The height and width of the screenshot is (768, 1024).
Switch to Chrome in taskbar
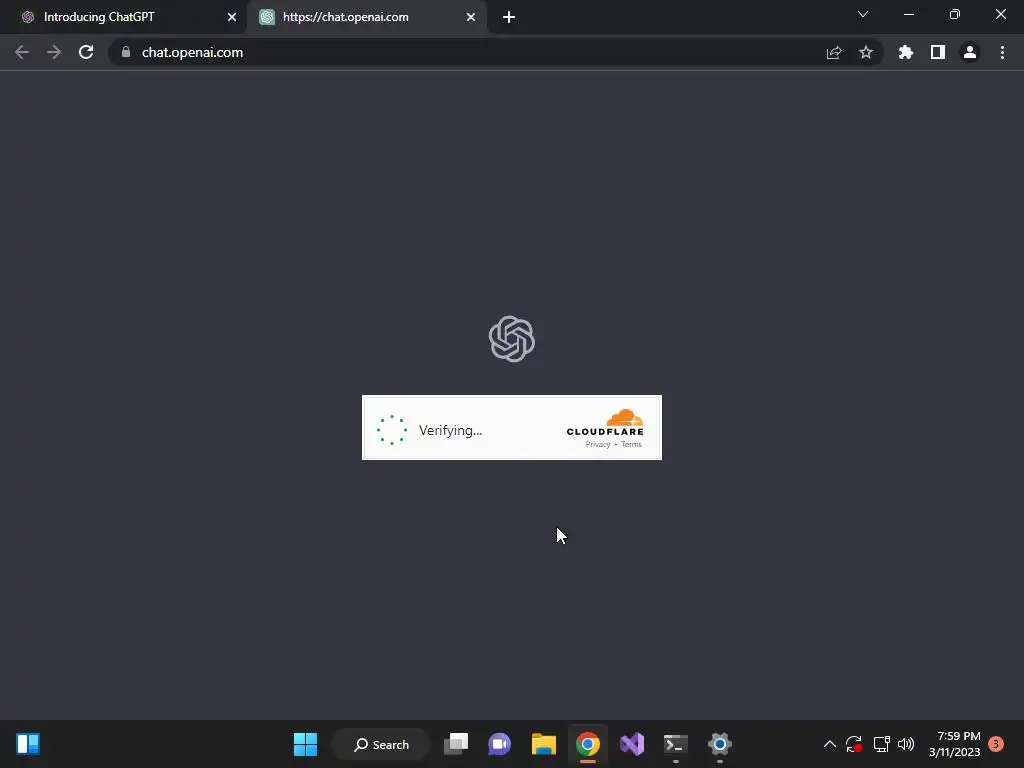588,744
